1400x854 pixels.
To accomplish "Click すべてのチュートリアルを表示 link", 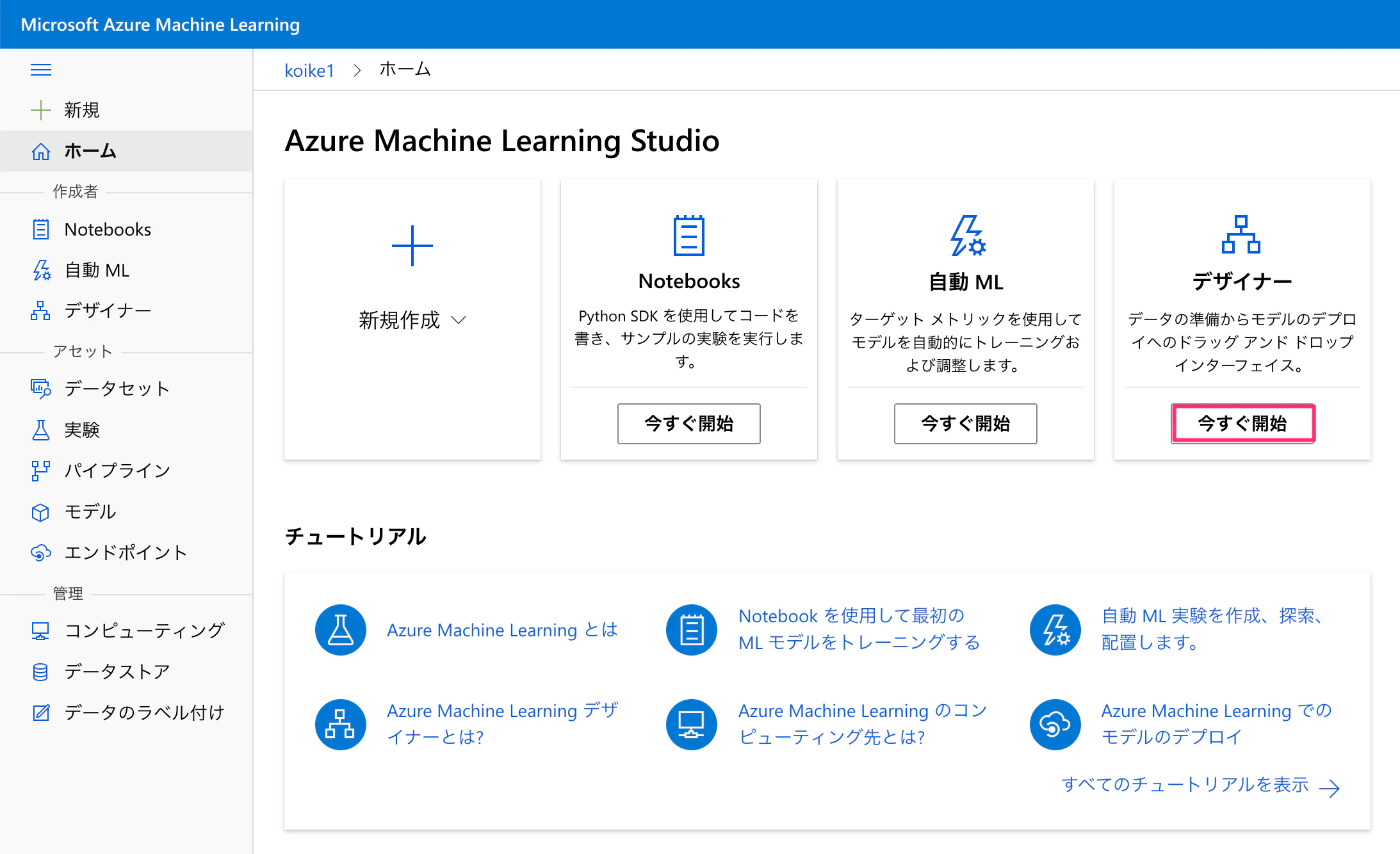I will tap(1200, 786).
